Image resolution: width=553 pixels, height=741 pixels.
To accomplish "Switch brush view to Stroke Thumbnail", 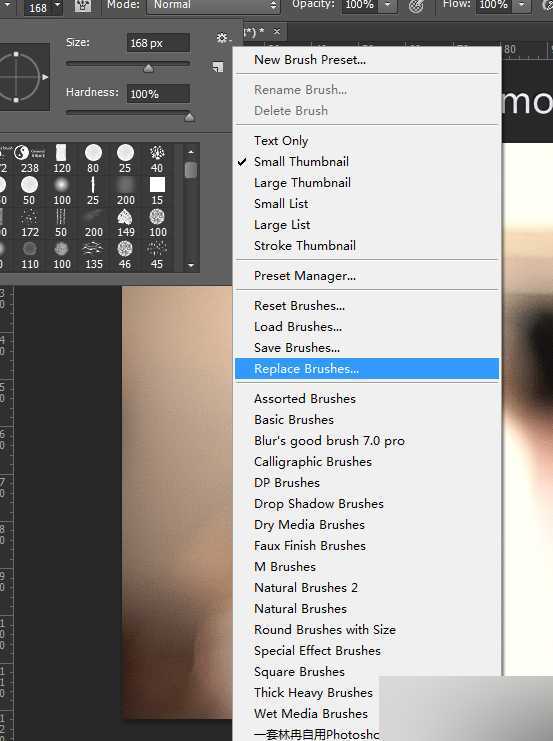I will point(305,246).
